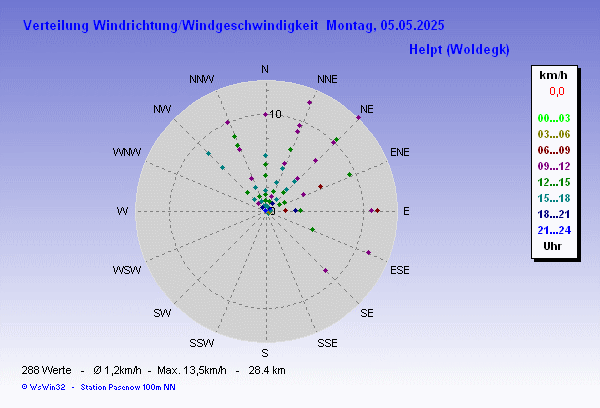Select the '18...21' time legend entry
The width and height of the screenshot is (600, 408).
pos(554,214)
